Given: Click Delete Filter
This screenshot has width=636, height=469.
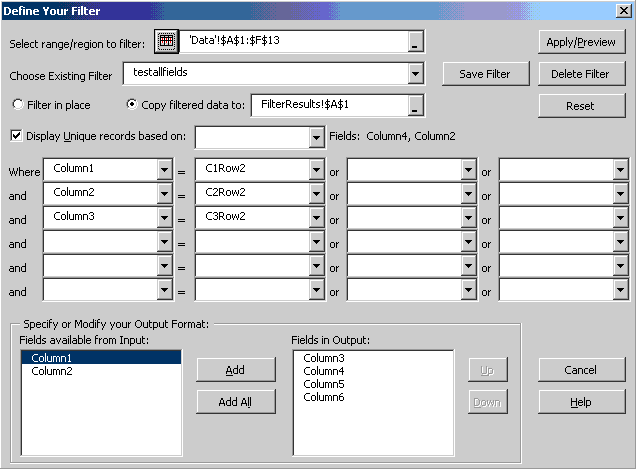Looking at the screenshot, I should (x=581, y=74).
